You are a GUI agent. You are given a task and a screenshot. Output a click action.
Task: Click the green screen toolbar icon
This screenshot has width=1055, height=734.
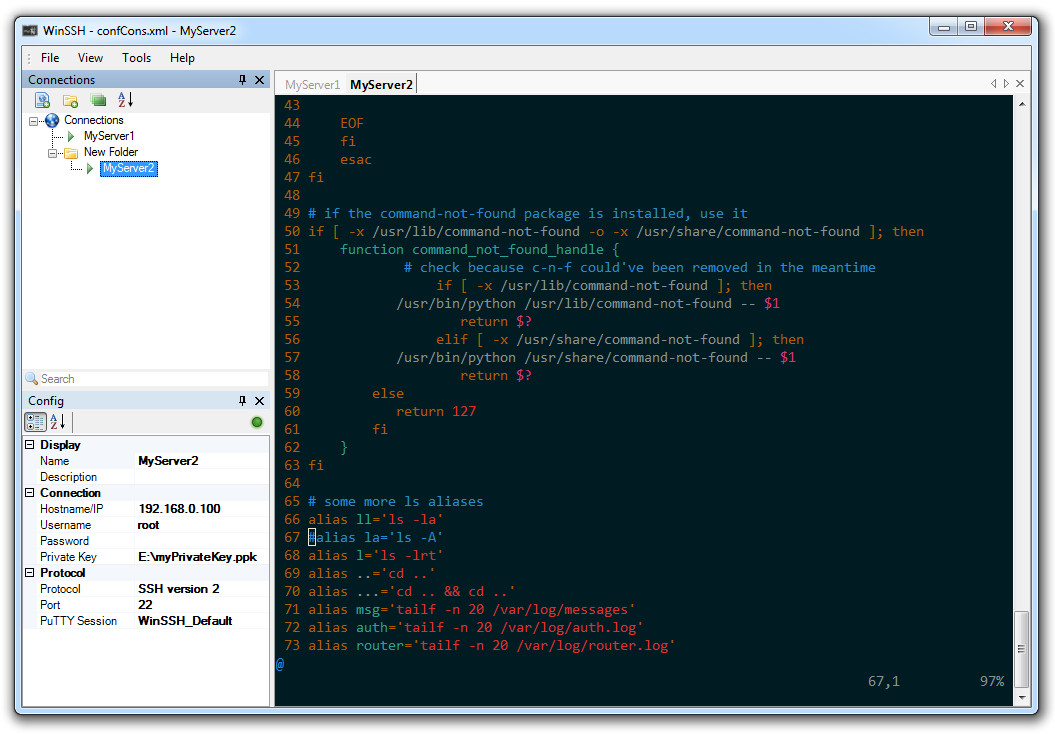point(98,100)
